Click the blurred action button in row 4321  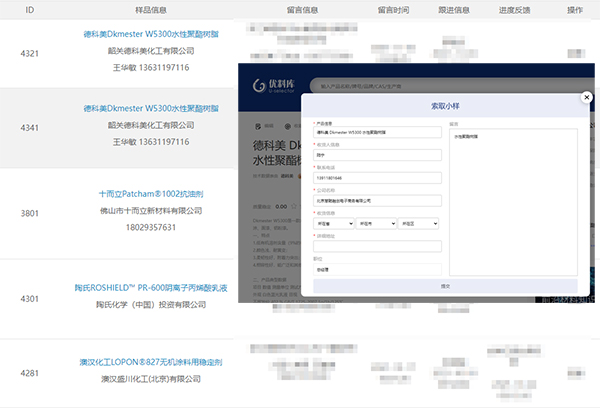(576, 53)
